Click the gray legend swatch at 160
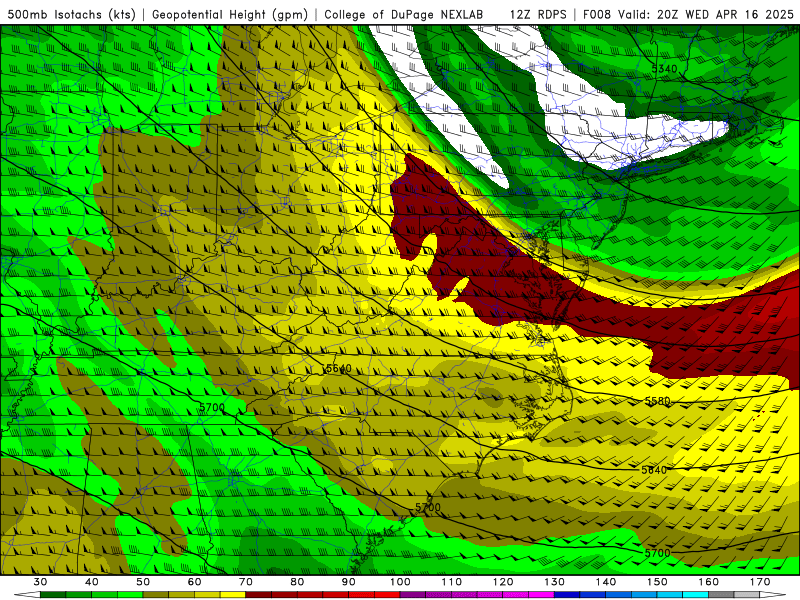This screenshot has width=800, height=600. [x=721, y=595]
